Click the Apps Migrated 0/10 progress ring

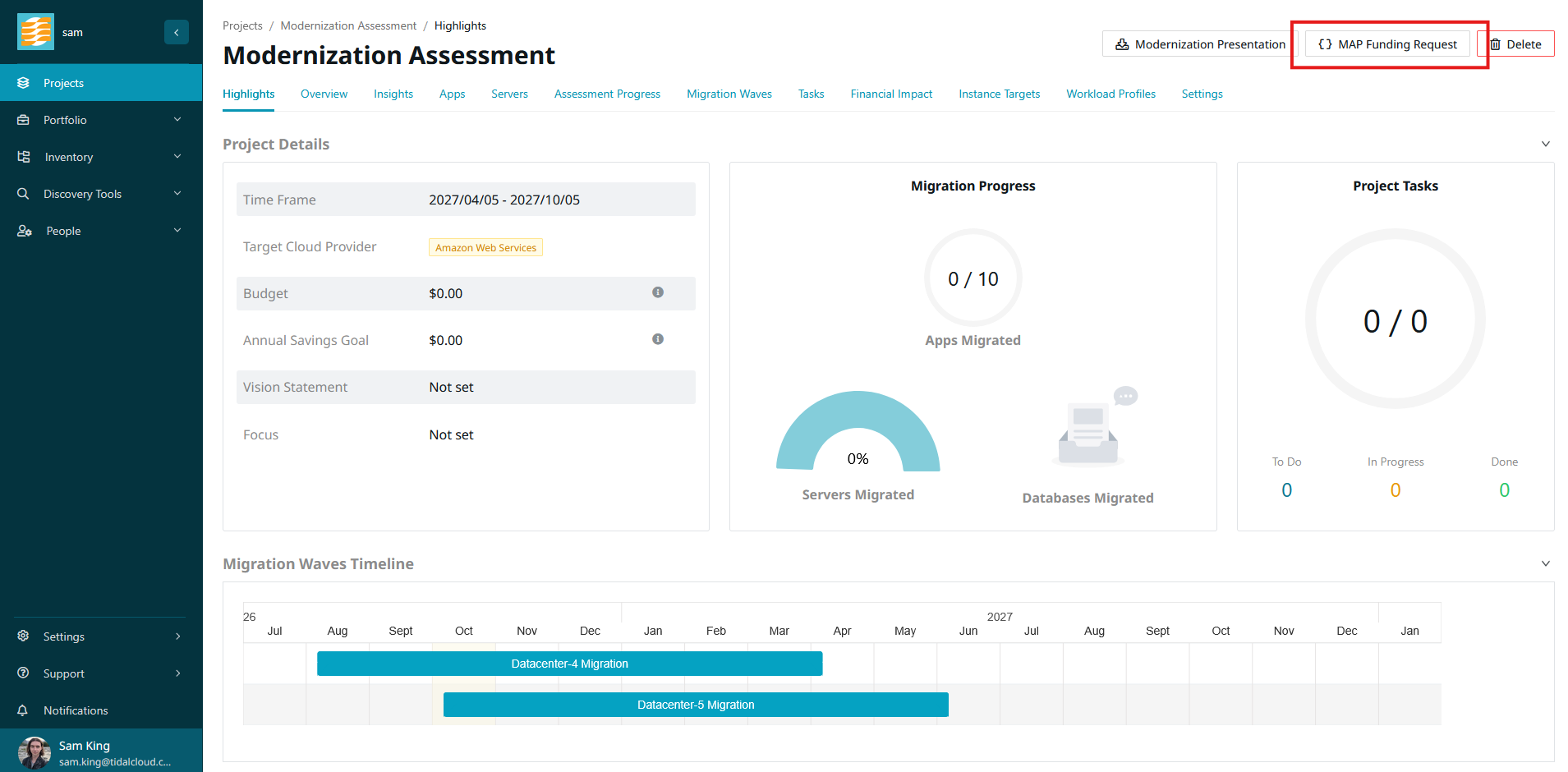[x=973, y=278]
